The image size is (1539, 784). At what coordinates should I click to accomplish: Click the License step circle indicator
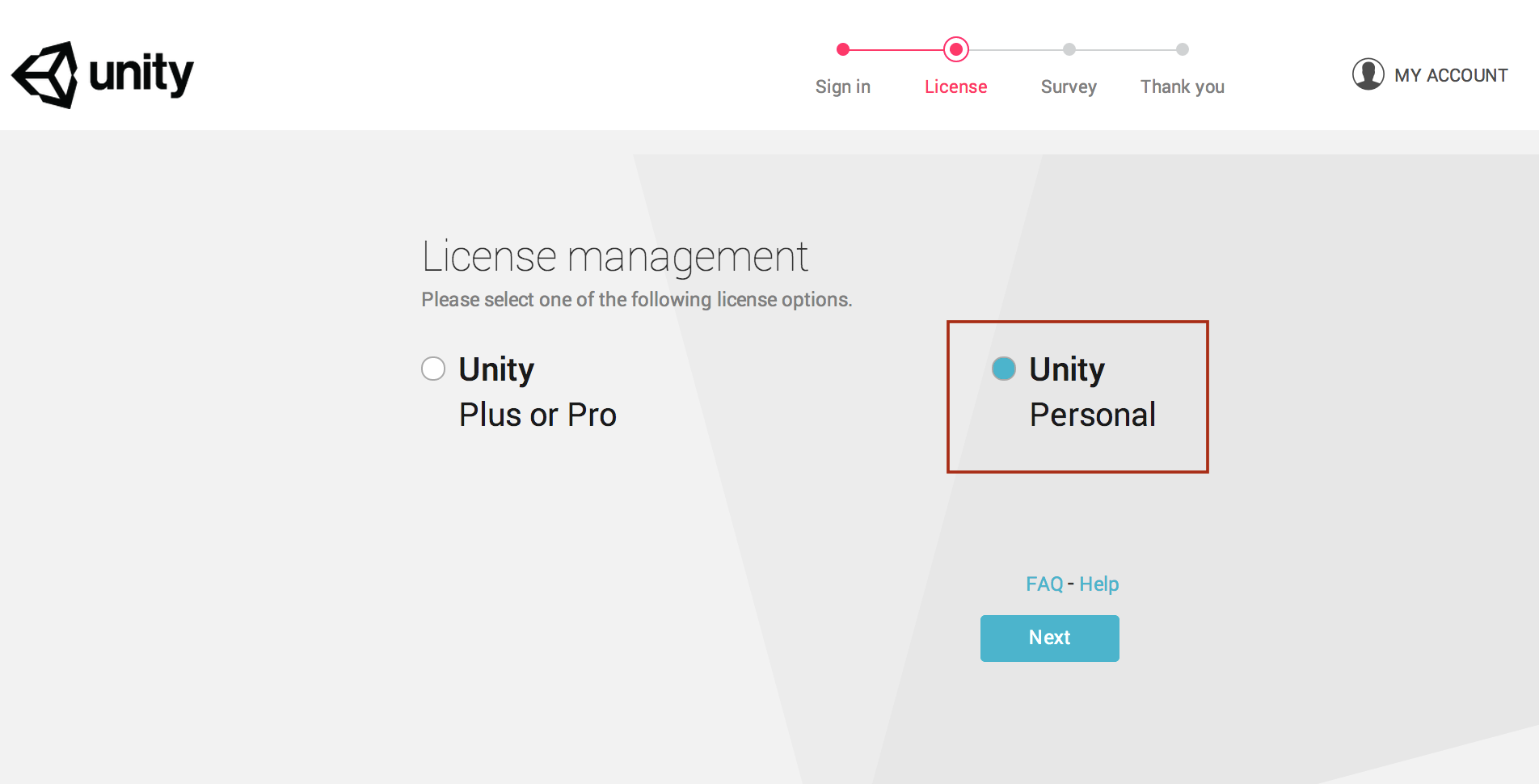click(x=955, y=49)
